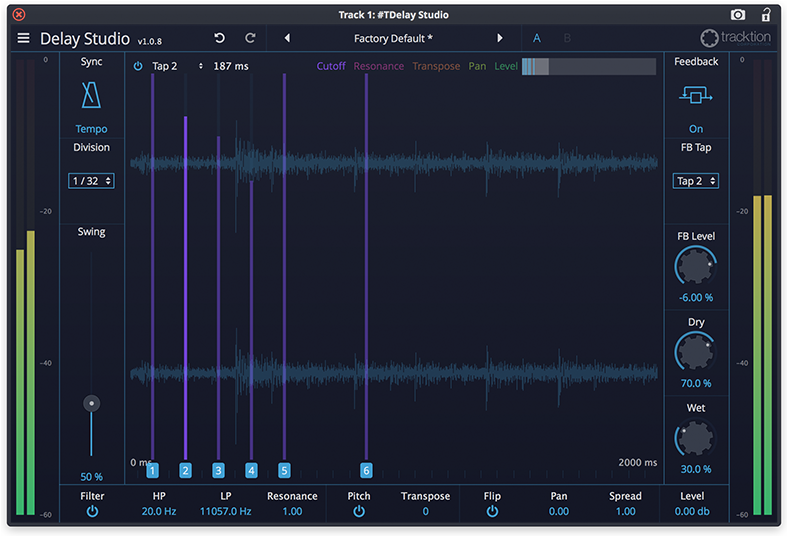
Task: Close the plugin window
Action: tap(19, 15)
